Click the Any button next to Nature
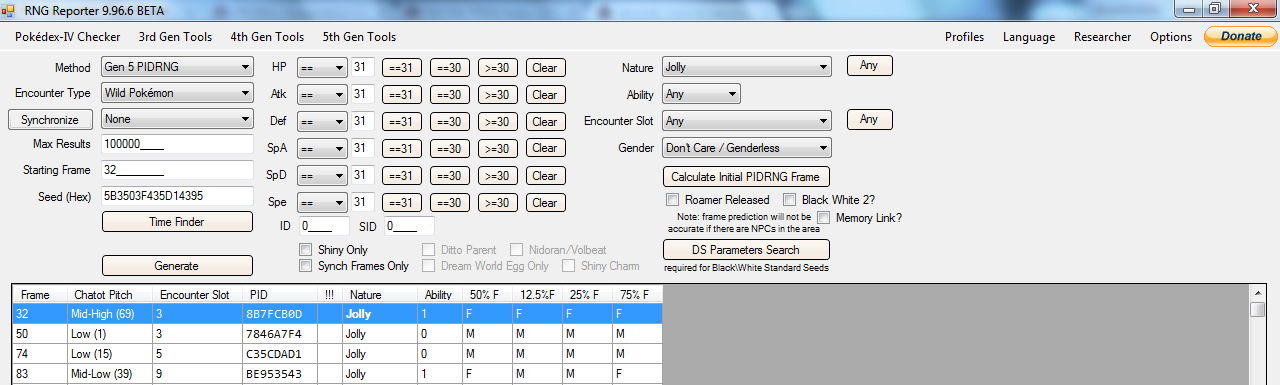Screen dimensions: 1280x385 (869, 66)
